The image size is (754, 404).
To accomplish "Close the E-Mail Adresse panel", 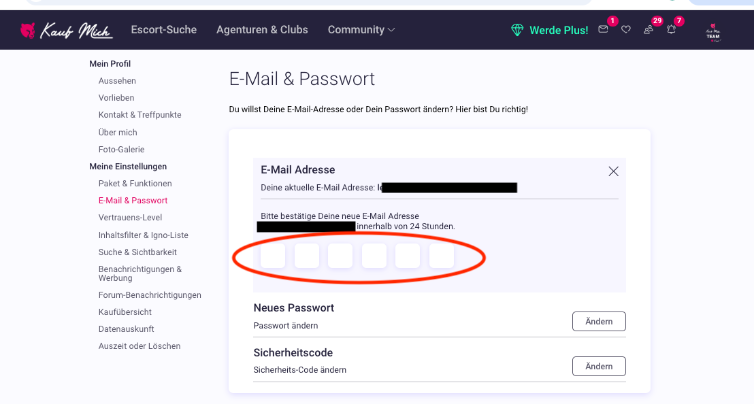I will (613, 171).
